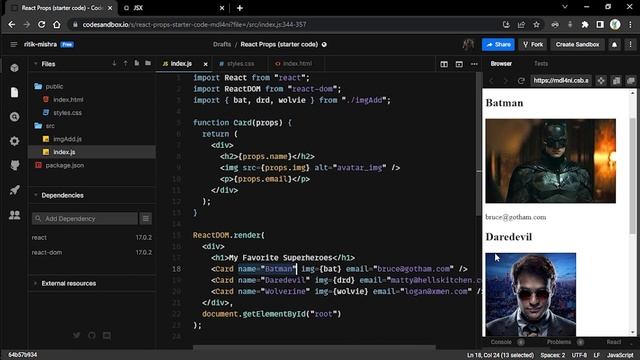The width and height of the screenshot is (640, 360).
Task: Expand the External resources section
Action: 36,283
